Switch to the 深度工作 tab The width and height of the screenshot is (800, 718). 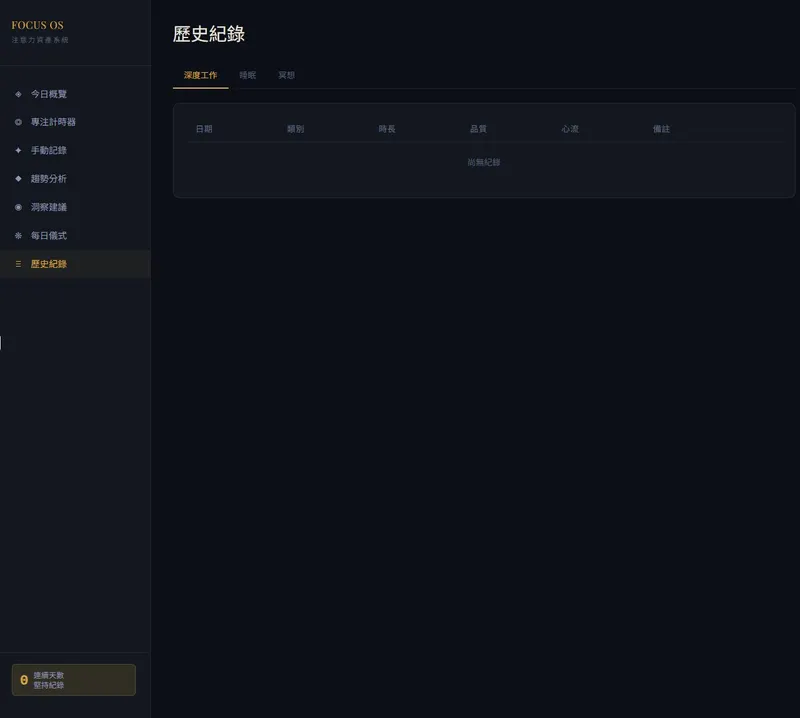201,76
